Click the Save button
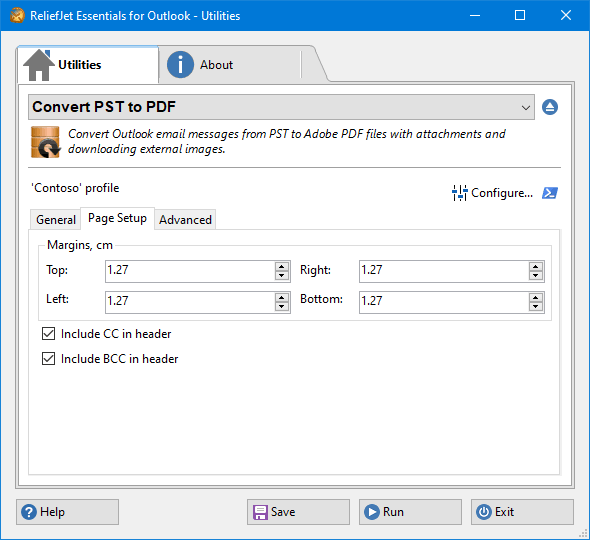 point(298,512)
